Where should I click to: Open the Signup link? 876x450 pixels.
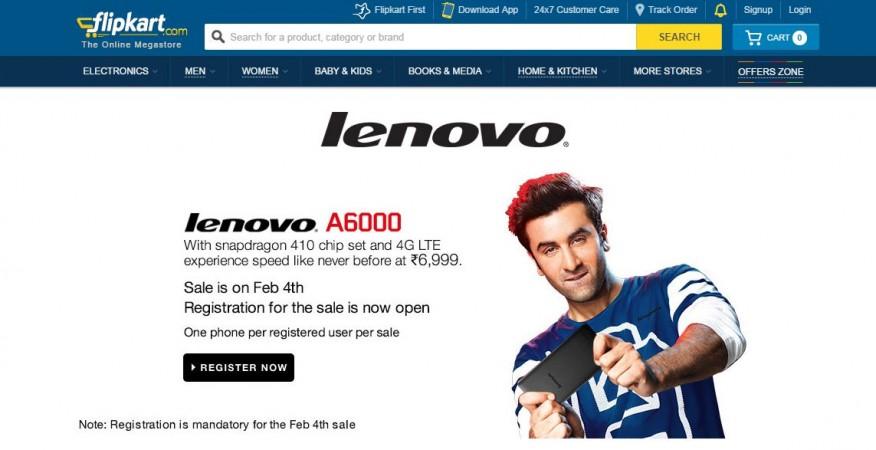tap(758, 10)
